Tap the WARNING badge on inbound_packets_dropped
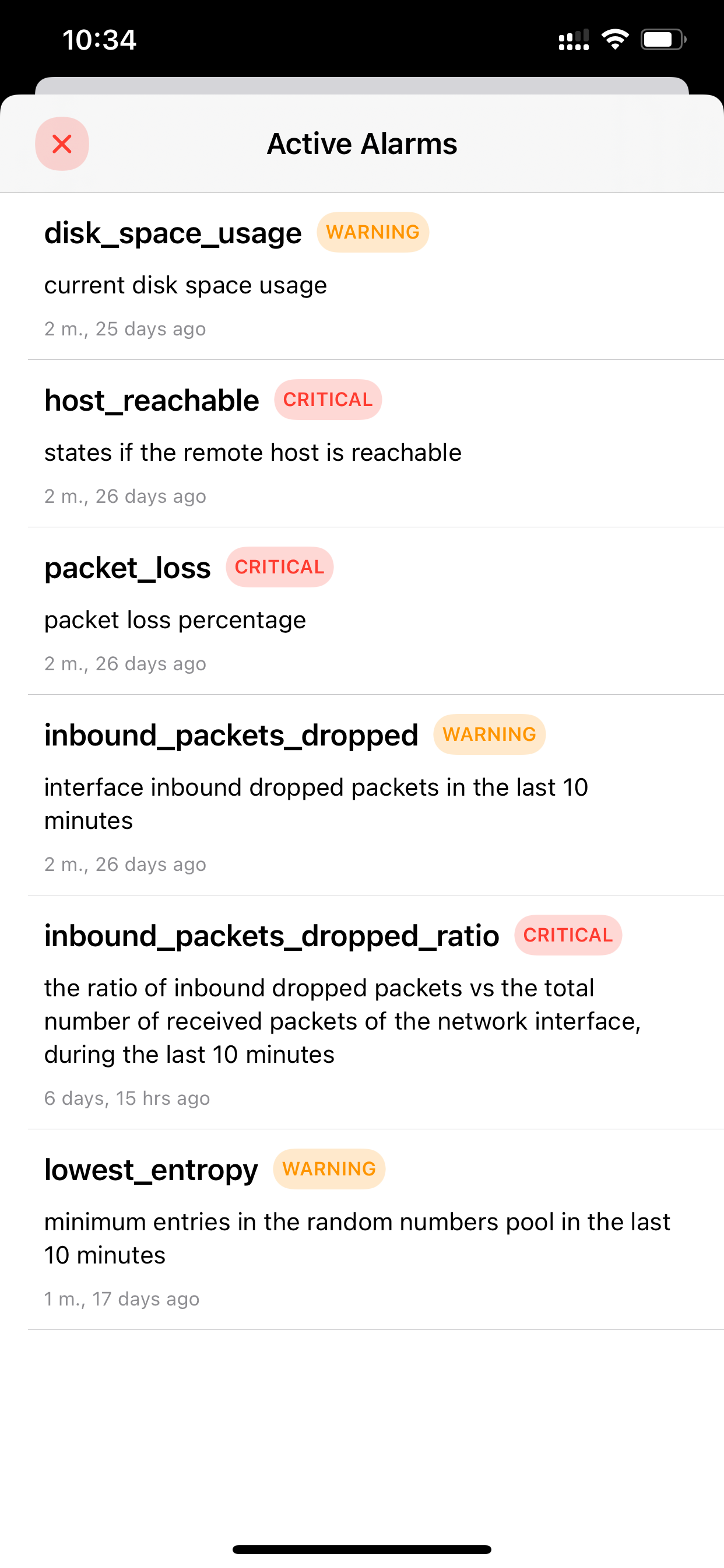 489,734
